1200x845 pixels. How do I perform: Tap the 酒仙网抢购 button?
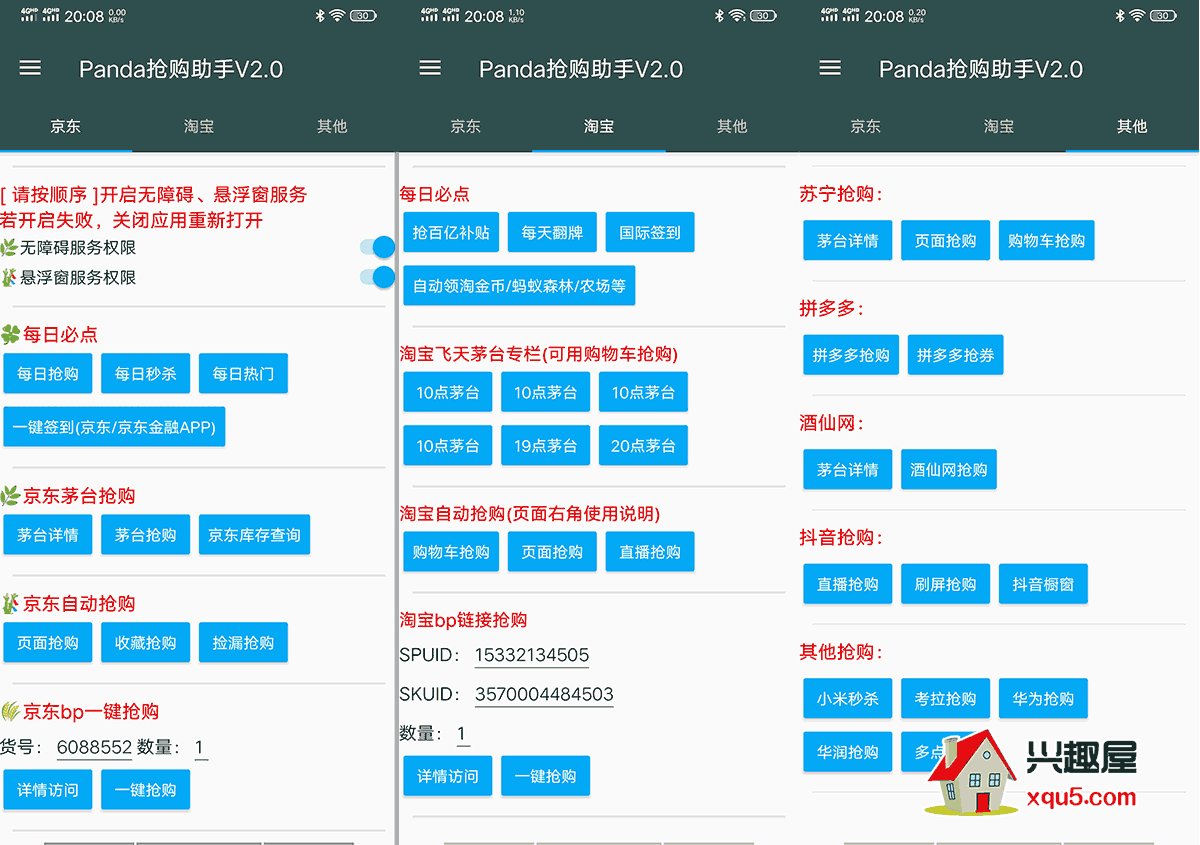point(949,470)
